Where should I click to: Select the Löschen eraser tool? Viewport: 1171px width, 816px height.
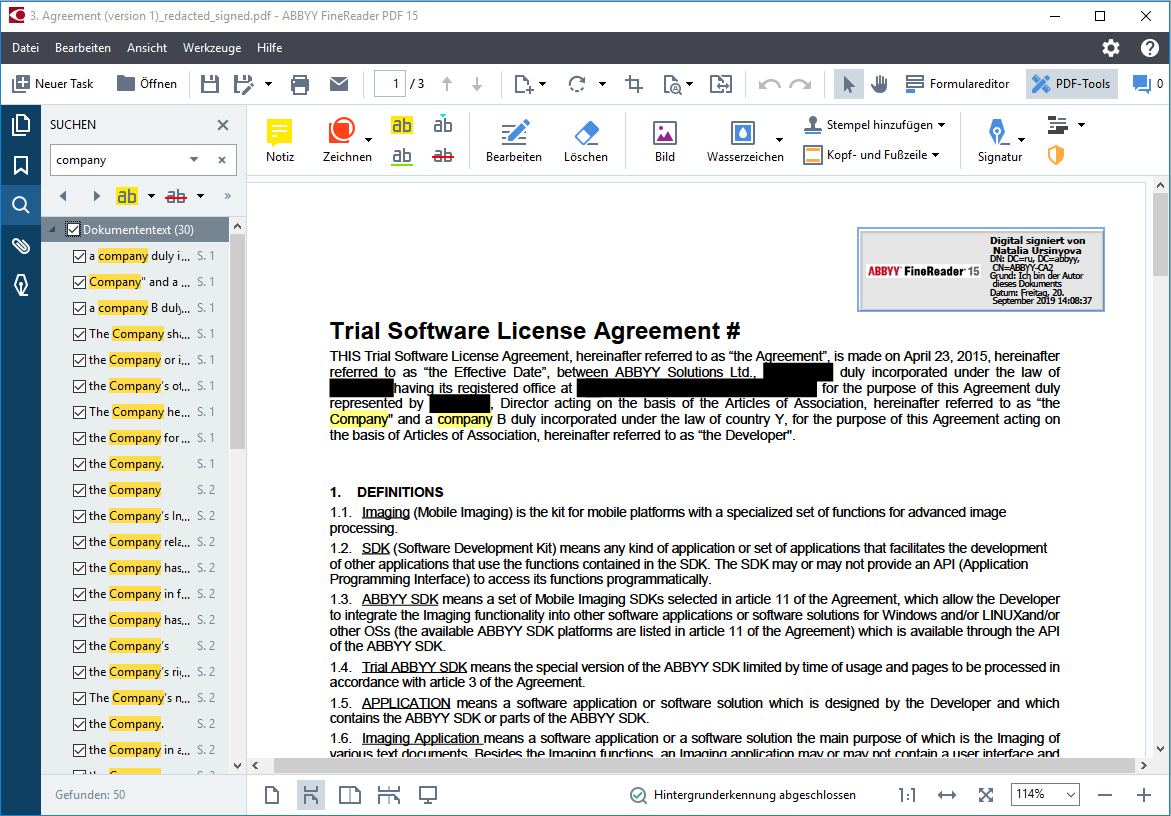[x=586, y=140]
